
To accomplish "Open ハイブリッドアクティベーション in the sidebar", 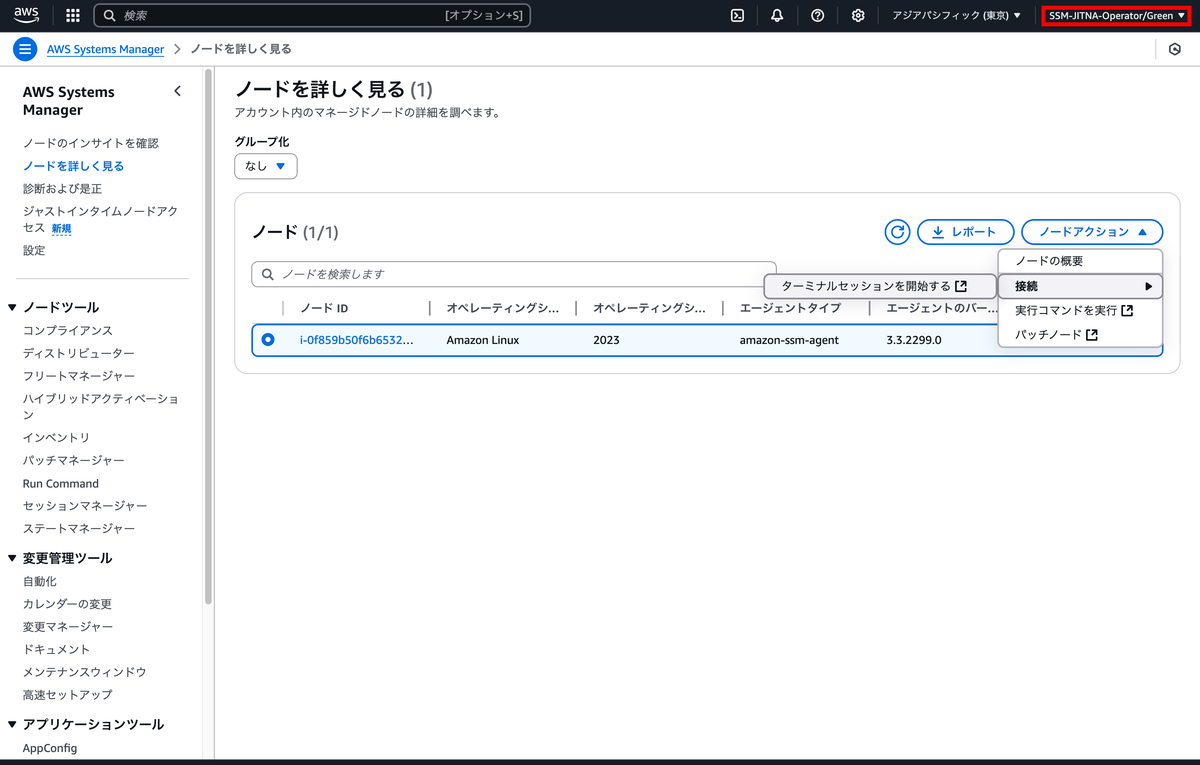I will pyautogui.click(x=100, y=406).
